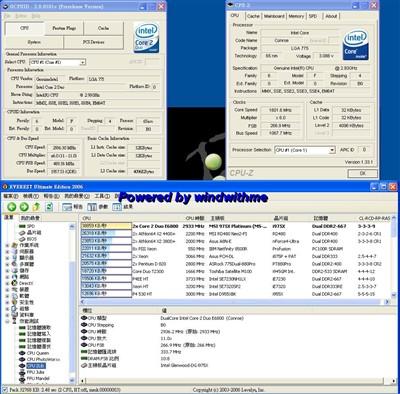Click the first report icon in EVEREST toolbar
The height and width of the screenshot is (394, 400).
click(x=67, y=207)
